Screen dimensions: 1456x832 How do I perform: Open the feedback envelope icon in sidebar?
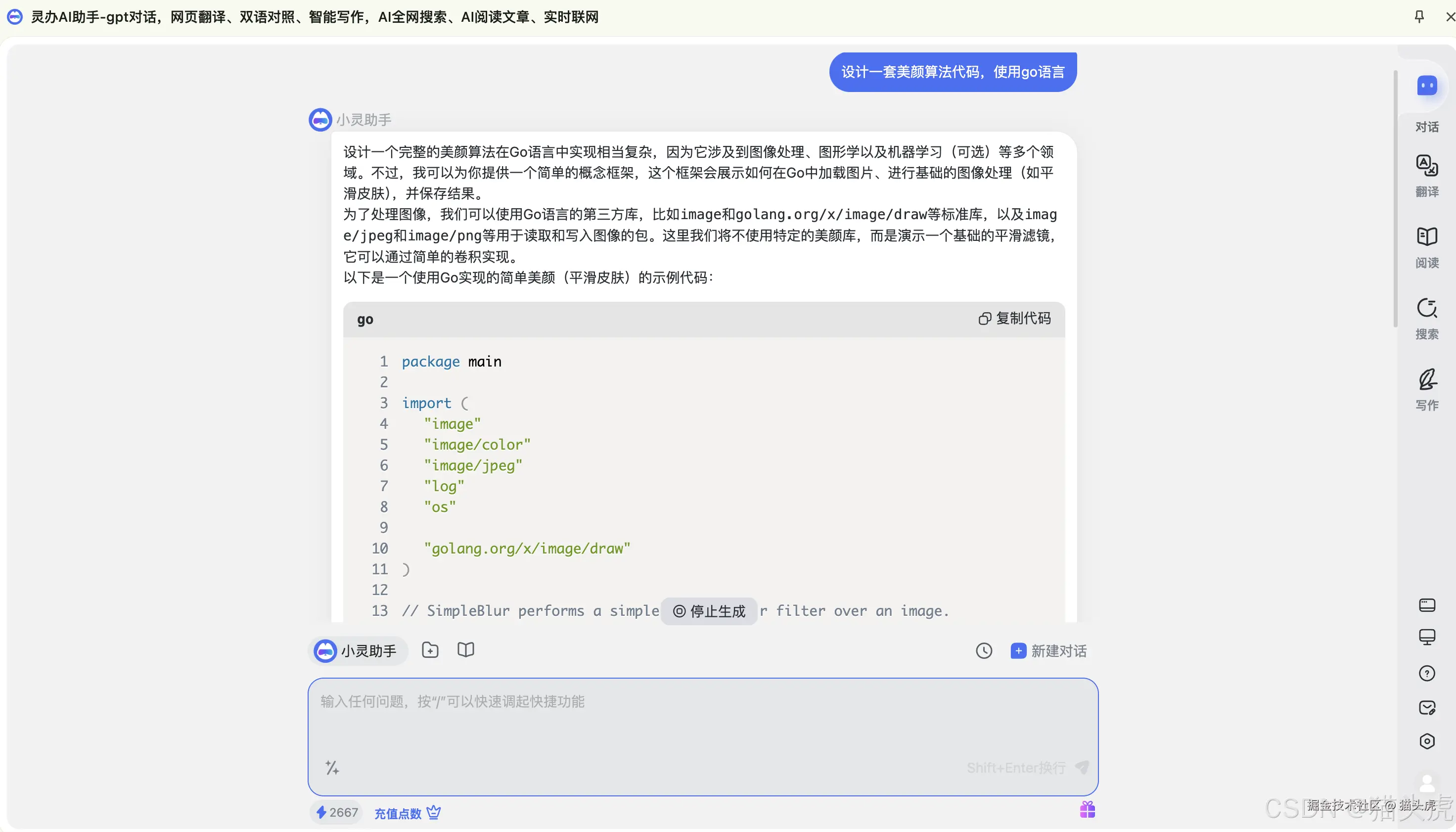tap(1426, 707)
